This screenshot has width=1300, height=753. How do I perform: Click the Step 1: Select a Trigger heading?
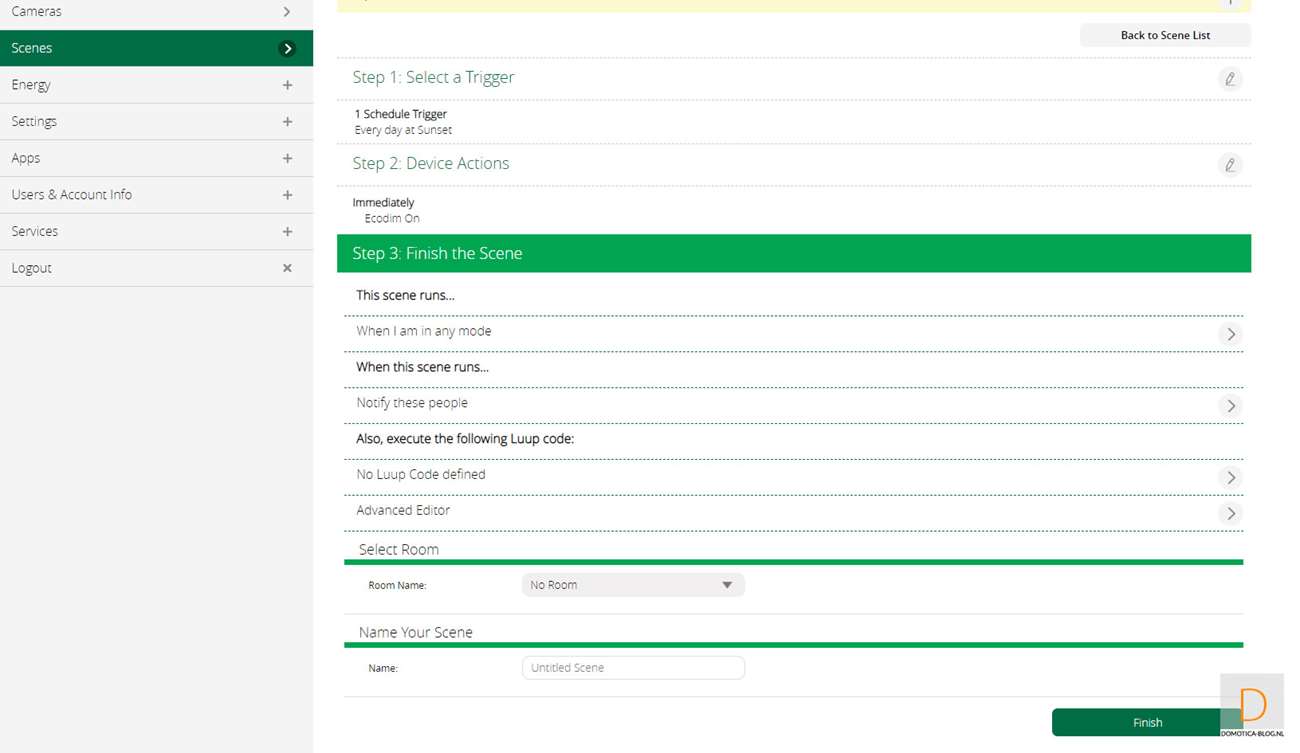(433, 78)
